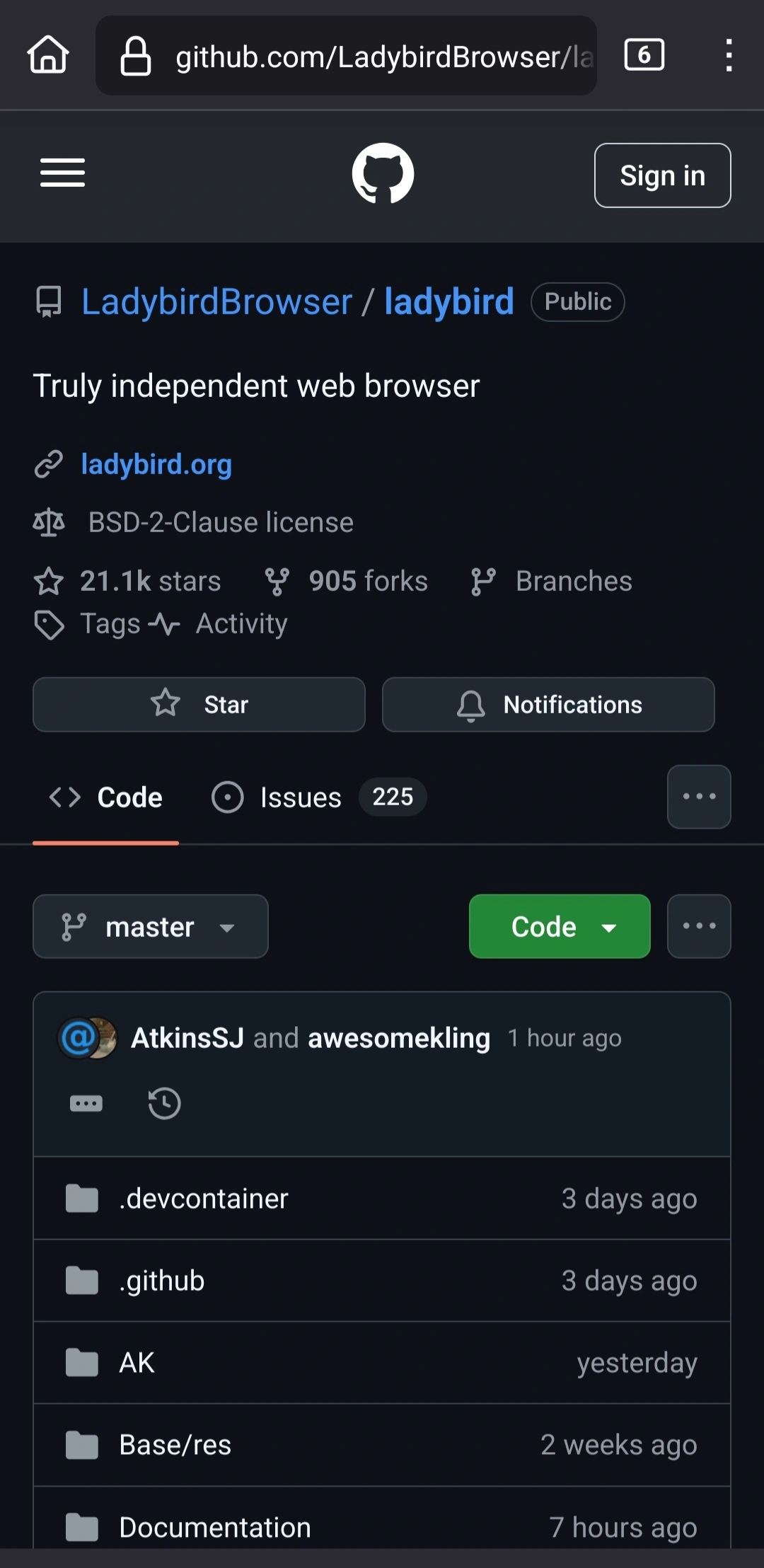Tap the browser URL address field
This screenshot has width=764, height=1568.
click(x=346, y=56)
